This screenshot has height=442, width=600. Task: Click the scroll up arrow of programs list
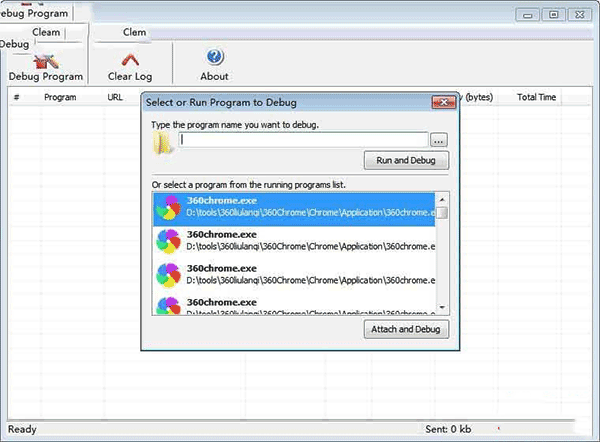tap(442, 199)
